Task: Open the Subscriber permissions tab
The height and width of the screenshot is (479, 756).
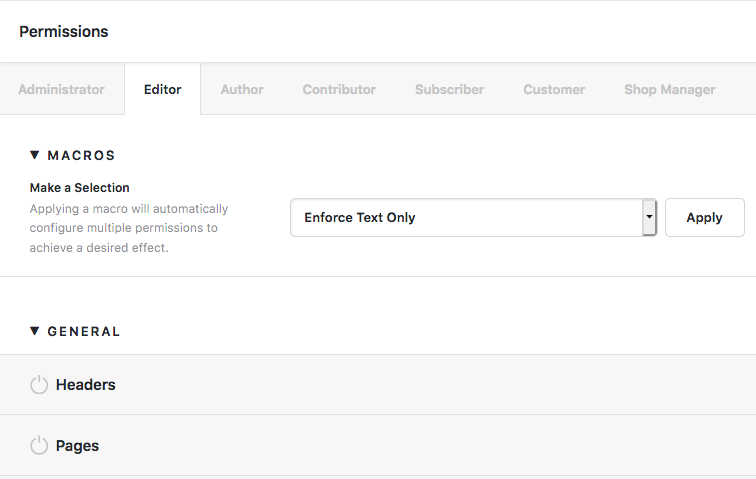Action: pos(449,89)
